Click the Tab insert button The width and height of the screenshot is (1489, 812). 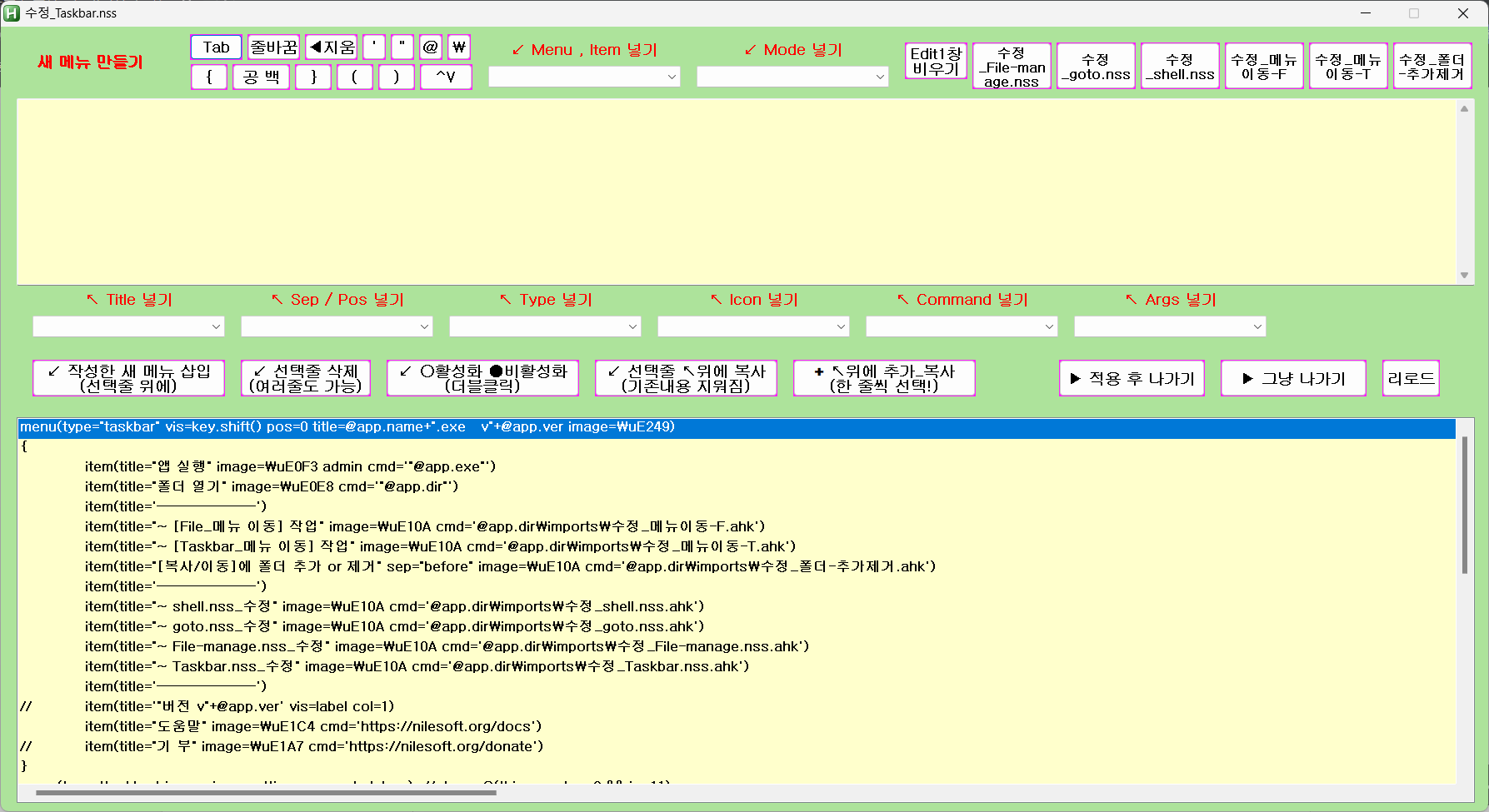[216, 47]
